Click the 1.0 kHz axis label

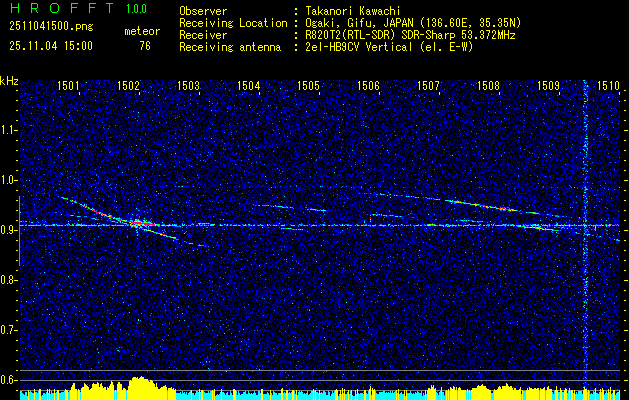pyautogui.click(x=7, y=180)
